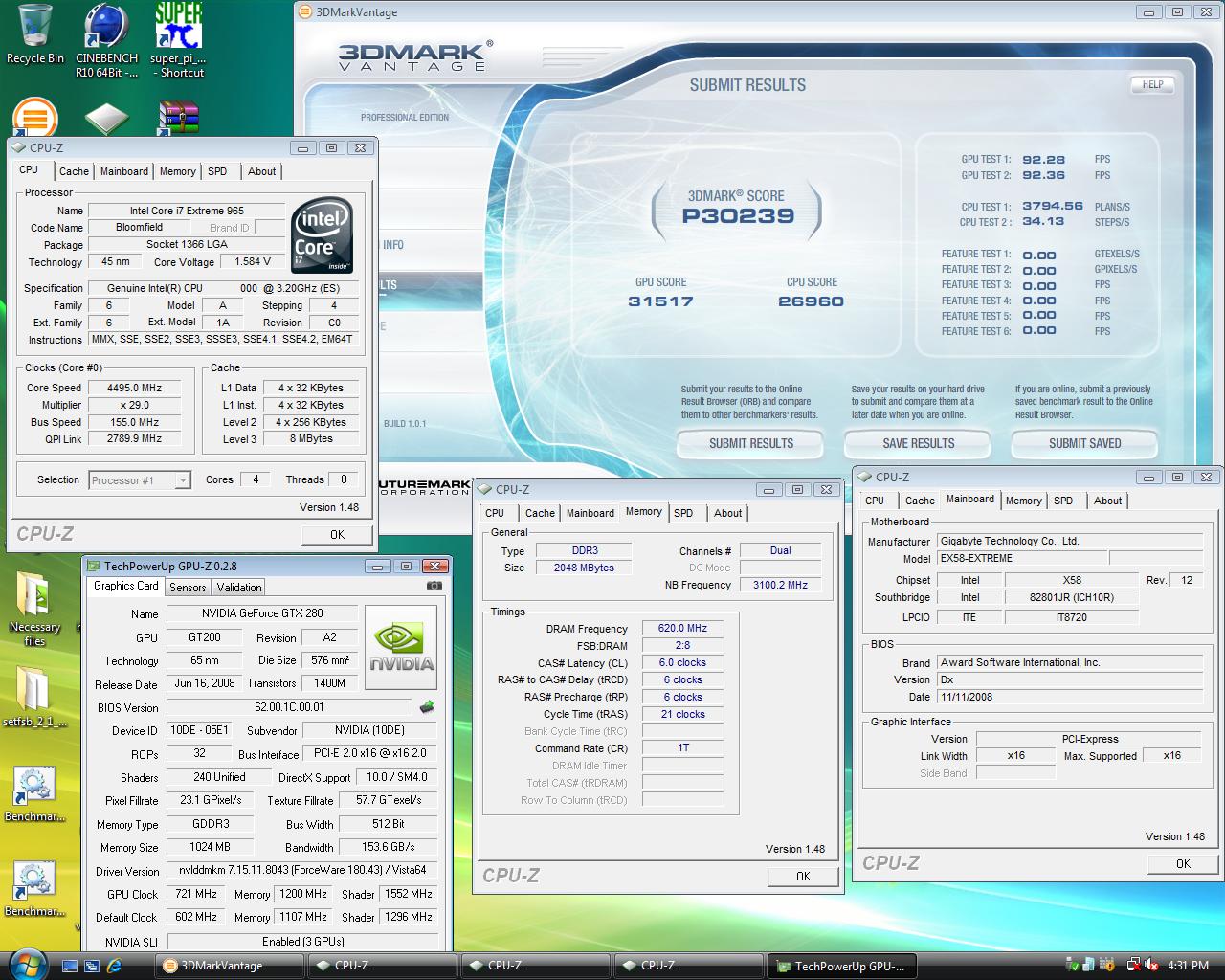
Task: Click OK in the CPU-Z processor window
Action: [337, 534]
